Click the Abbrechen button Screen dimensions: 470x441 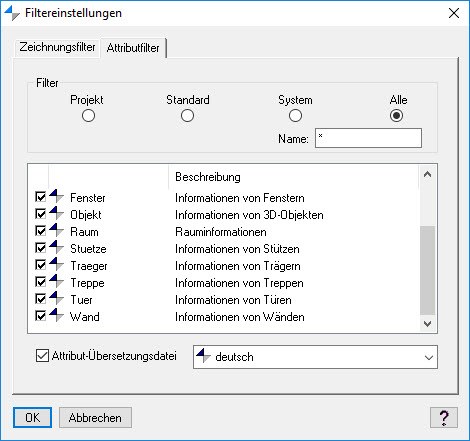tap(95, 418)
